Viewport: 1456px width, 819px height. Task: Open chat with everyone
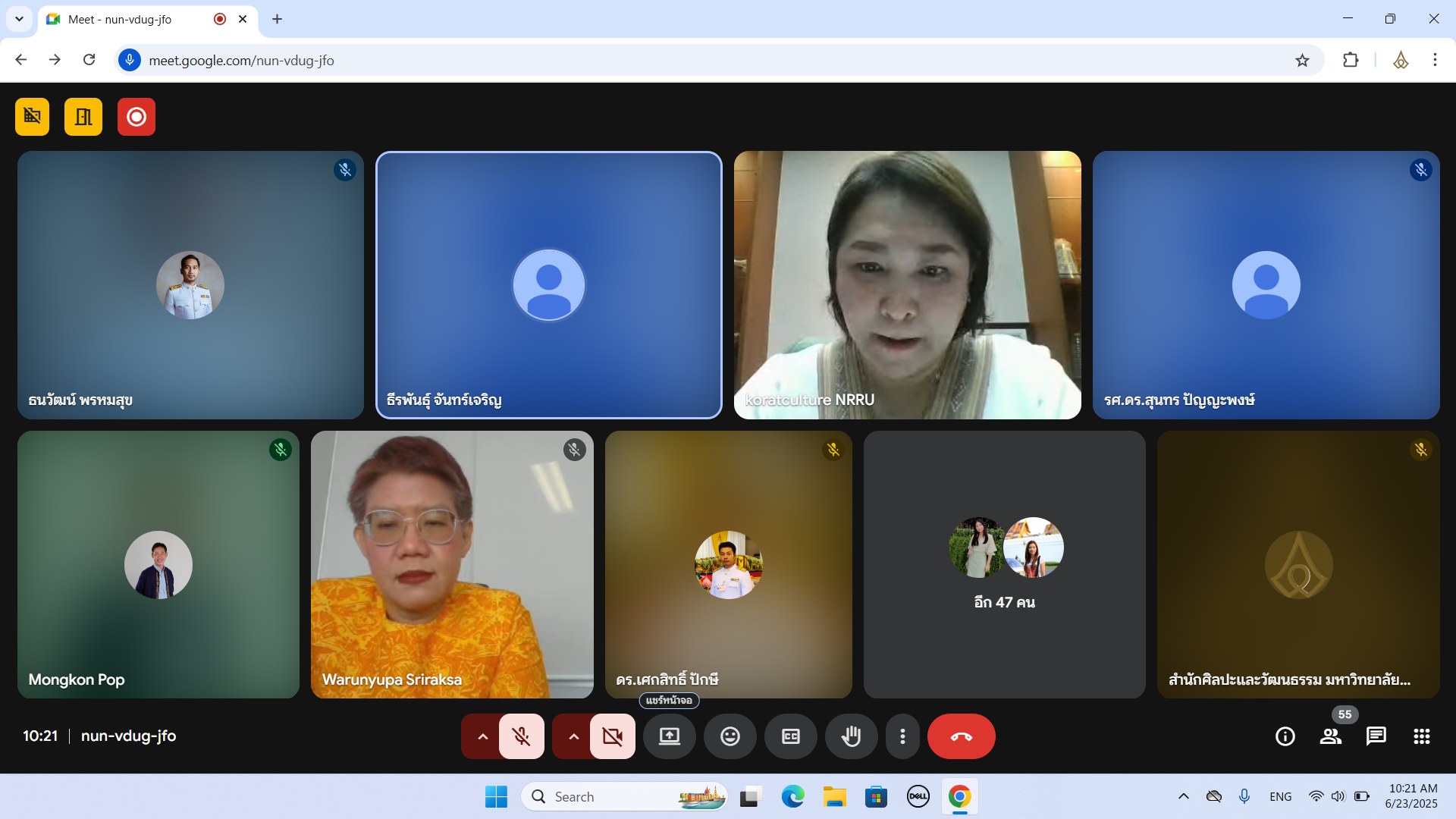[x=1376, y=736]
